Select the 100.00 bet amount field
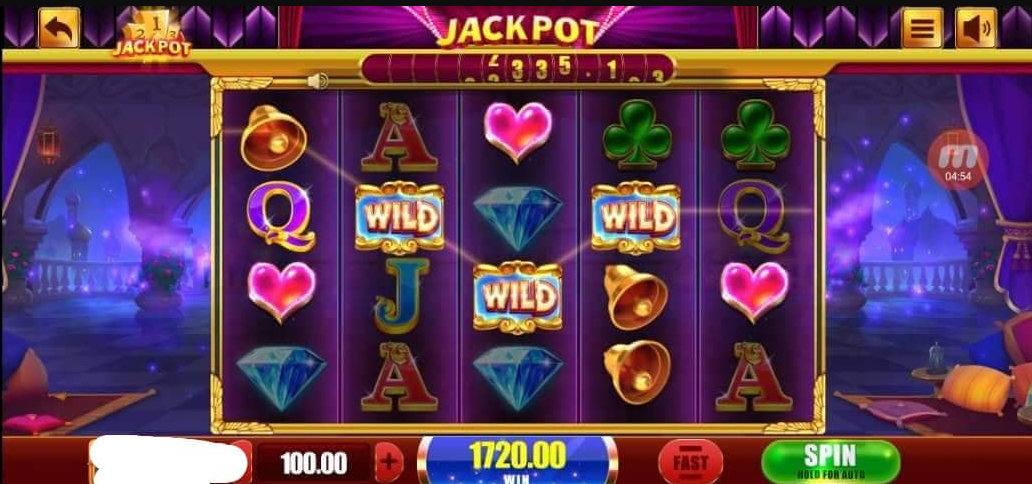This screenshot has width=1032, height=484. click(313, 463)
